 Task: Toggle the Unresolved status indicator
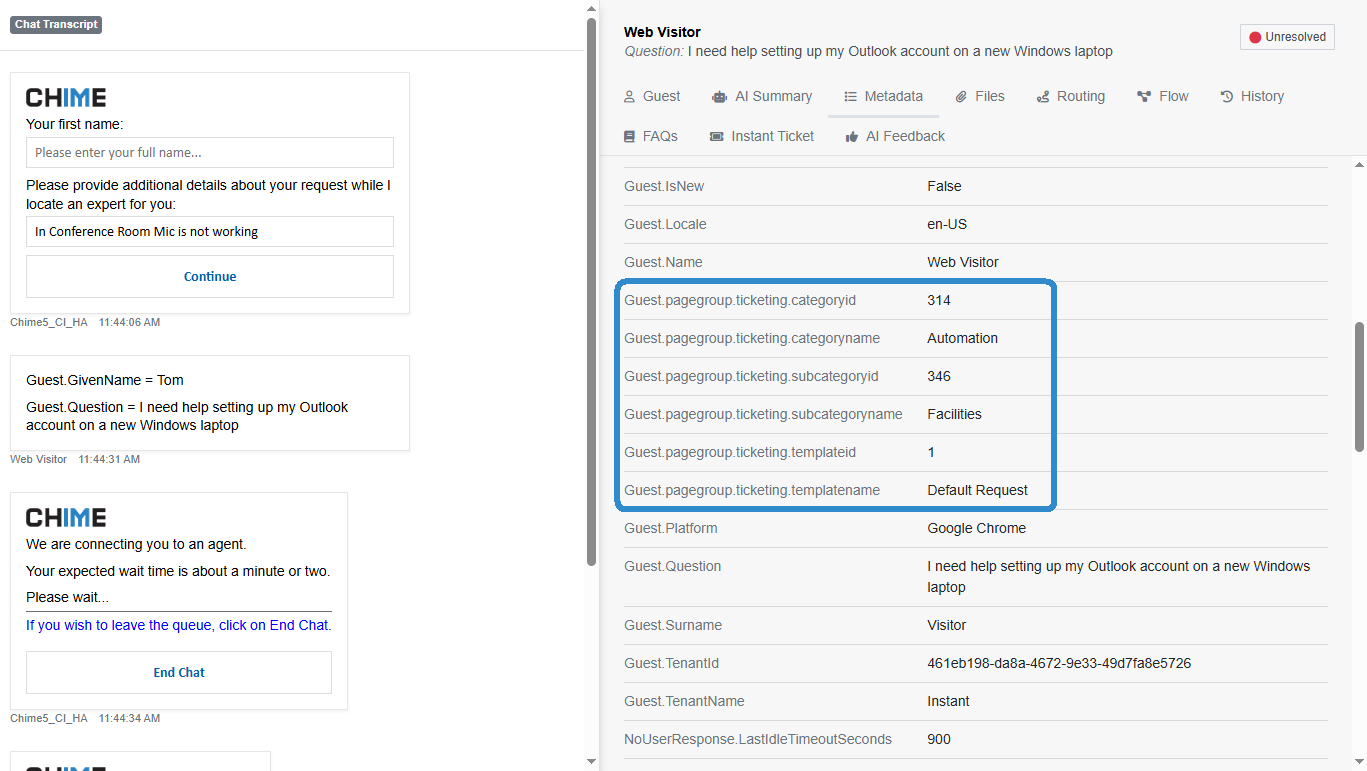tap(1287, 36)
